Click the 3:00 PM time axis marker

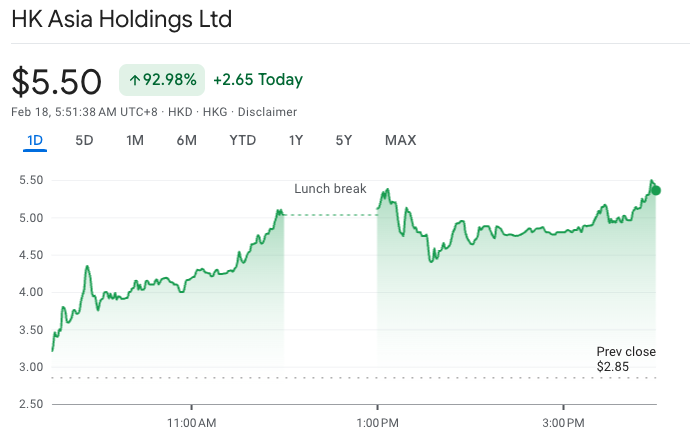(563, 423)
